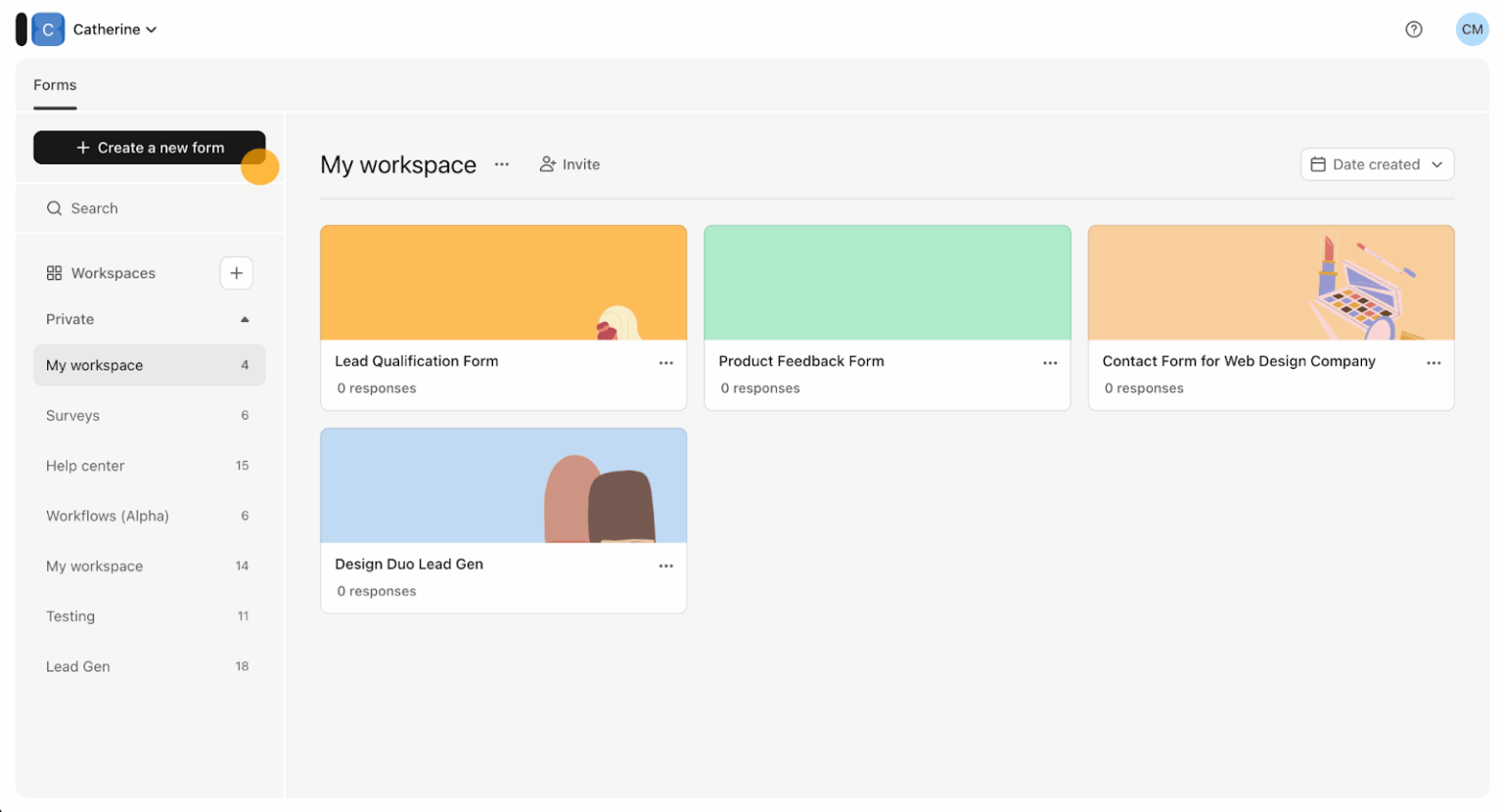Open the My workspace options menu
The height and width of the screenshot is (812, 1503).
(502, 164)
